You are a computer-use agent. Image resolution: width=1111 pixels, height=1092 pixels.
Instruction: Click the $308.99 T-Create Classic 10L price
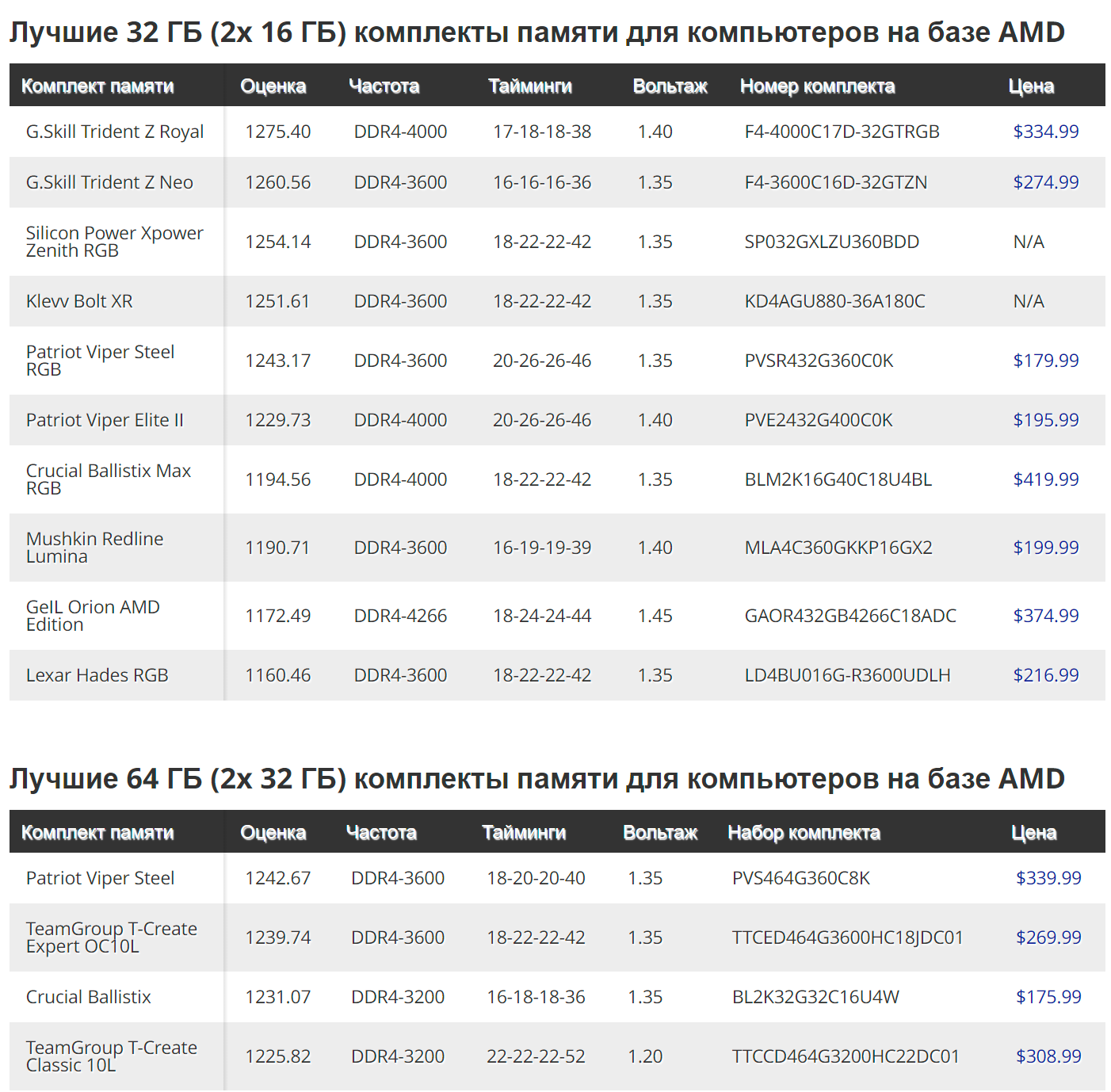(x=1048, y=1056)
